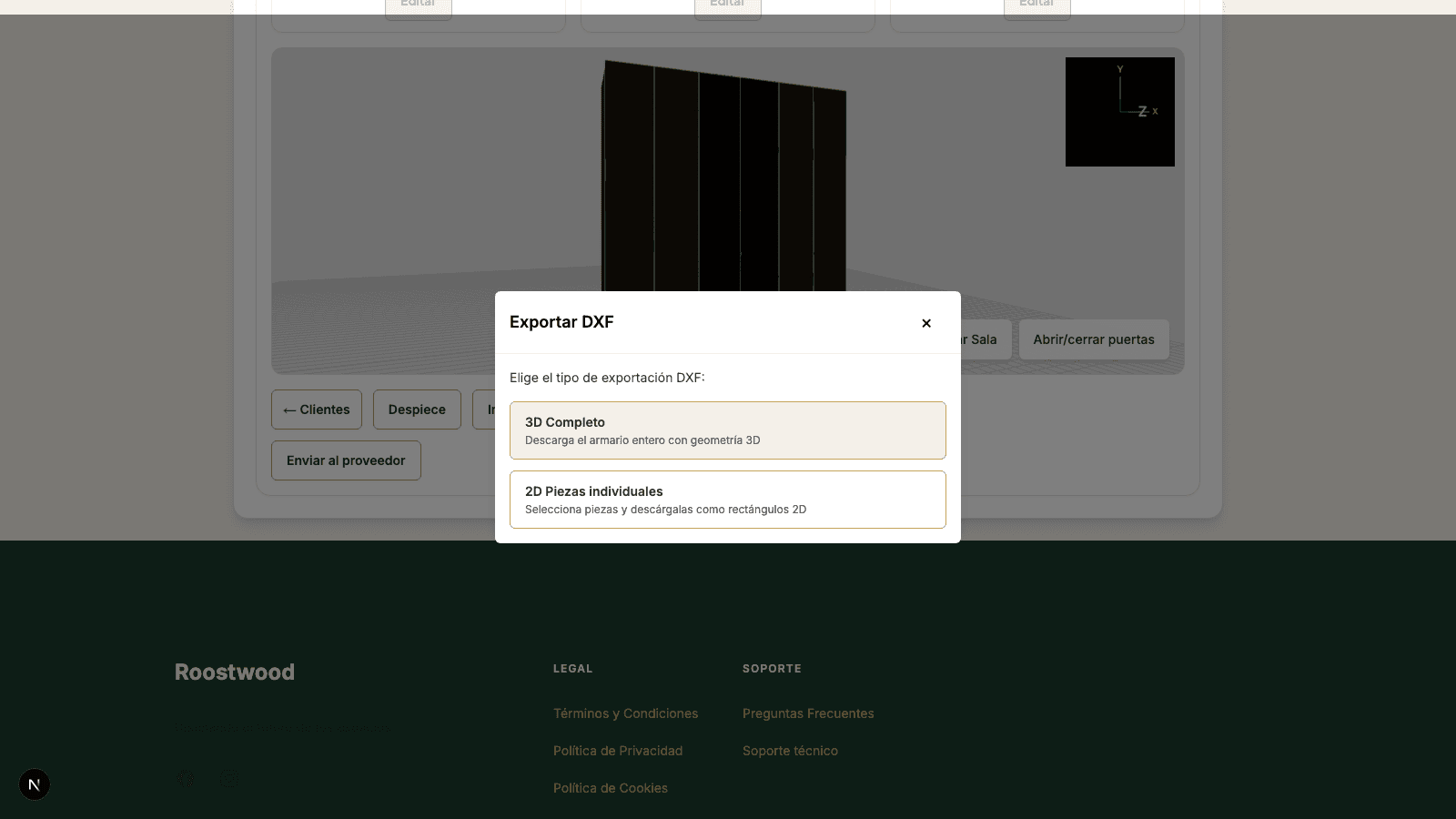Click the Roostwood footer logo
The width and height of the screenshot is (1456, 819).
[x=235, y=672]
